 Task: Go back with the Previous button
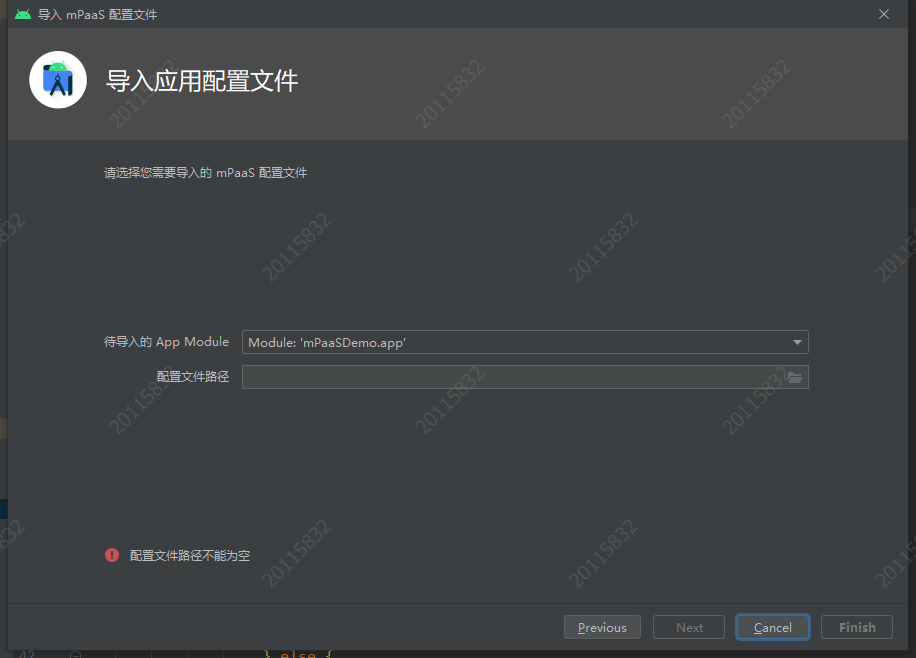(x=602, y=627)
